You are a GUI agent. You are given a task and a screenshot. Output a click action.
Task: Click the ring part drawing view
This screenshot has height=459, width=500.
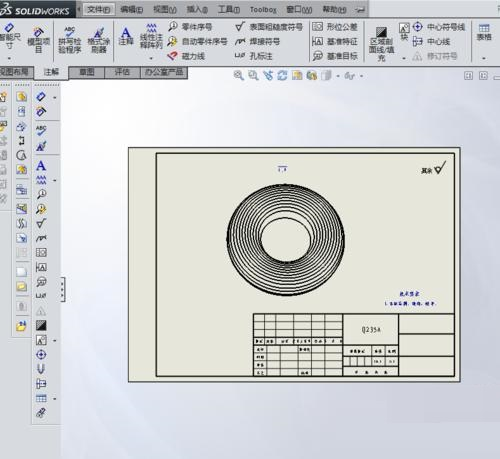click(x=286, y=239)
